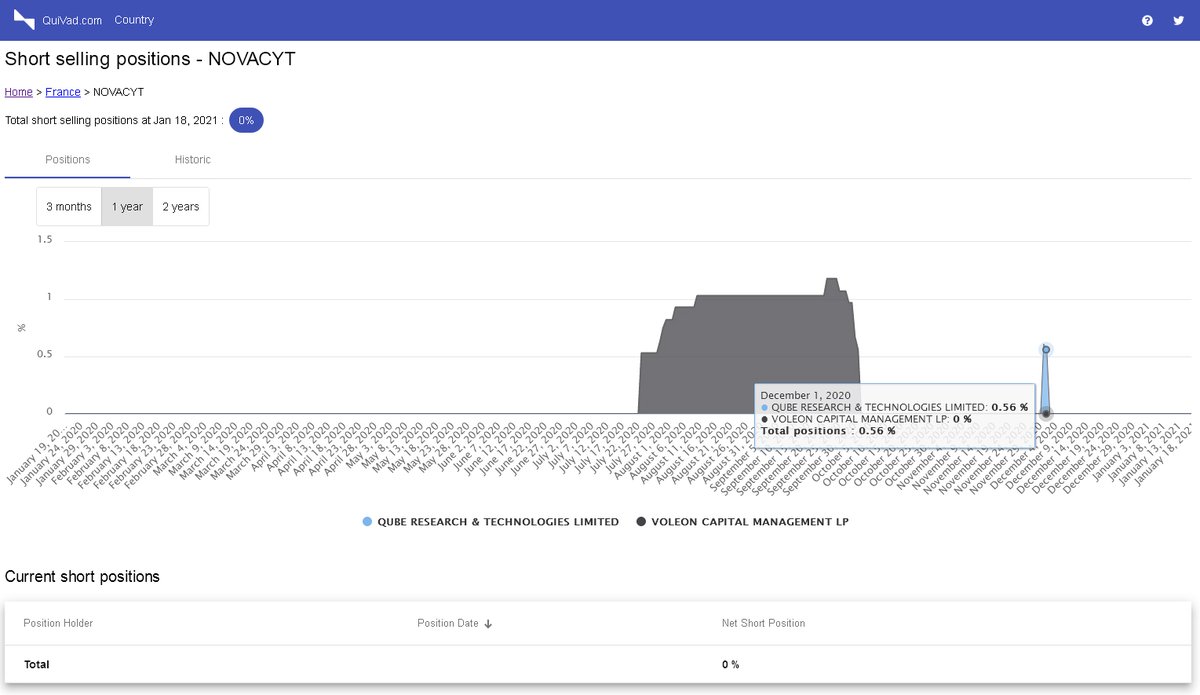Image resolution: width=1200 pixels, height=695 pixels.
Task: Open the help question mark icon
Action: [x=1147, y=20]
